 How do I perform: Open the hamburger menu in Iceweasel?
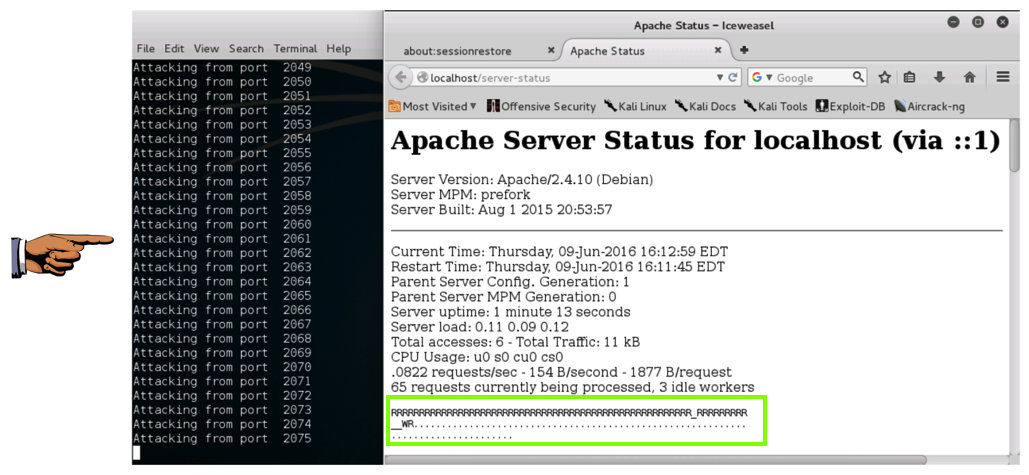(1003, 78)
